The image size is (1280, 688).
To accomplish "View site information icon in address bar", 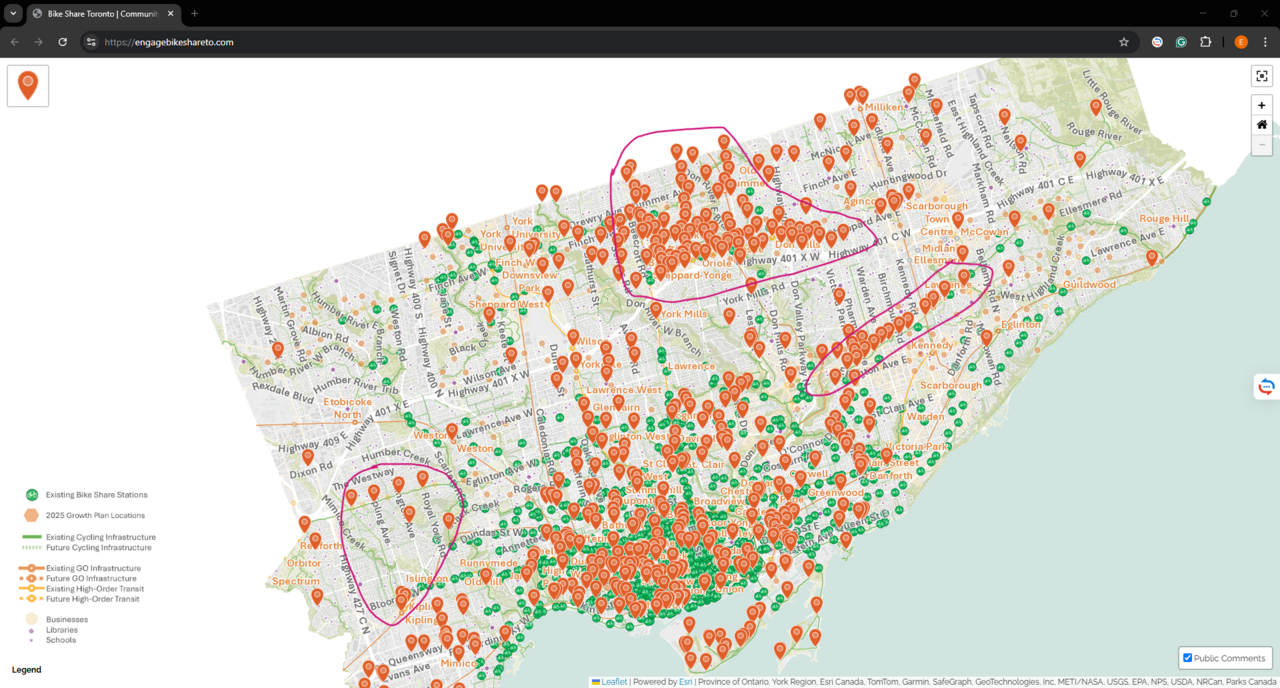I will [91, 42].
